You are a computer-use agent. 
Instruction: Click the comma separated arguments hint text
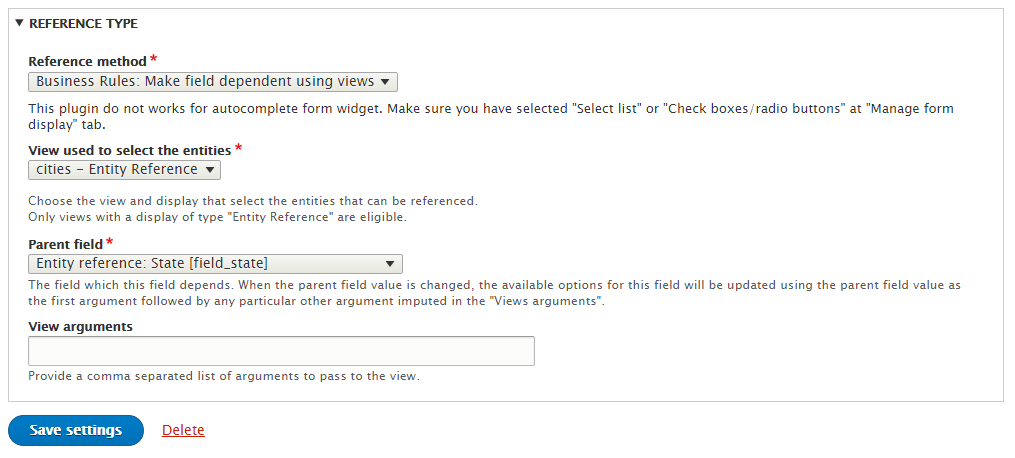click(x=224, y=376)
